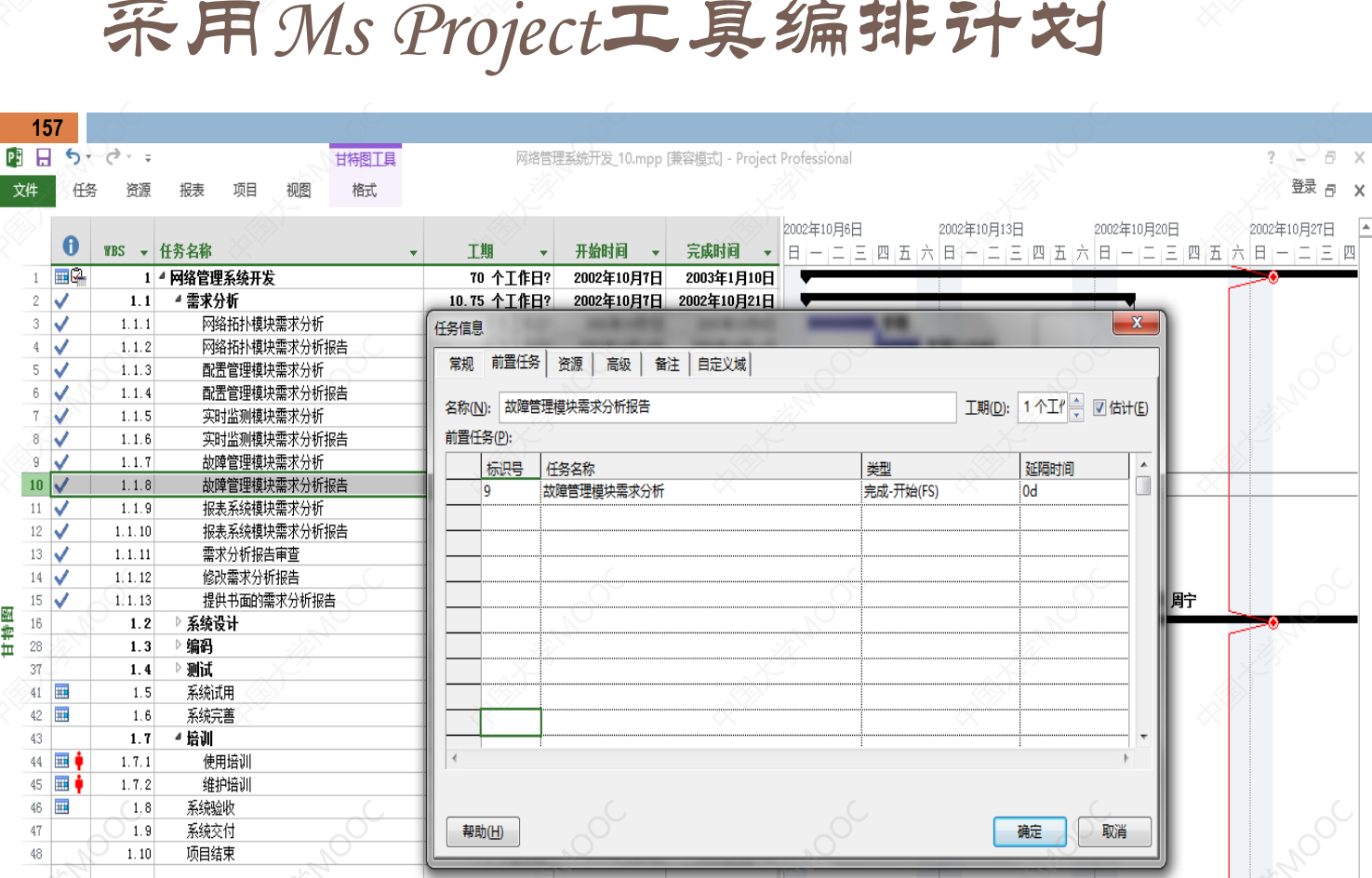Expand the 测试 task group
The width and height of the screenshot is (1372, 878).
coord(179,668)
